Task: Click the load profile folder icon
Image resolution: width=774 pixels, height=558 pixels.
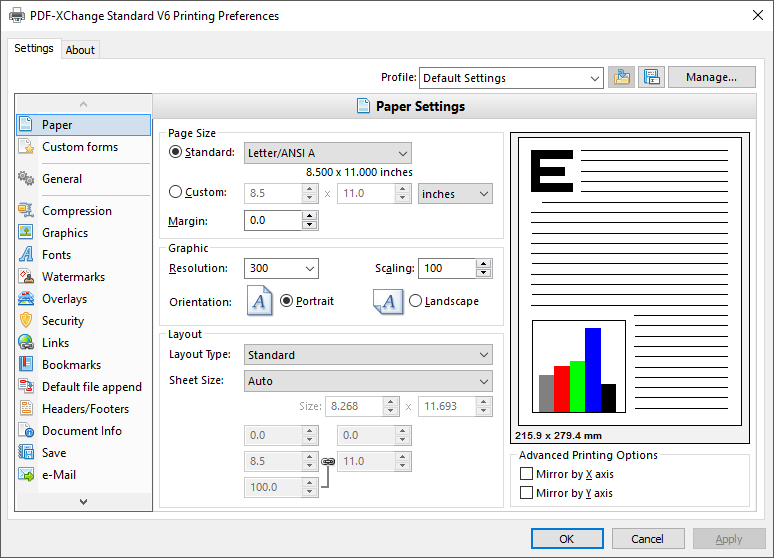Action: click(x=621, y=78)
